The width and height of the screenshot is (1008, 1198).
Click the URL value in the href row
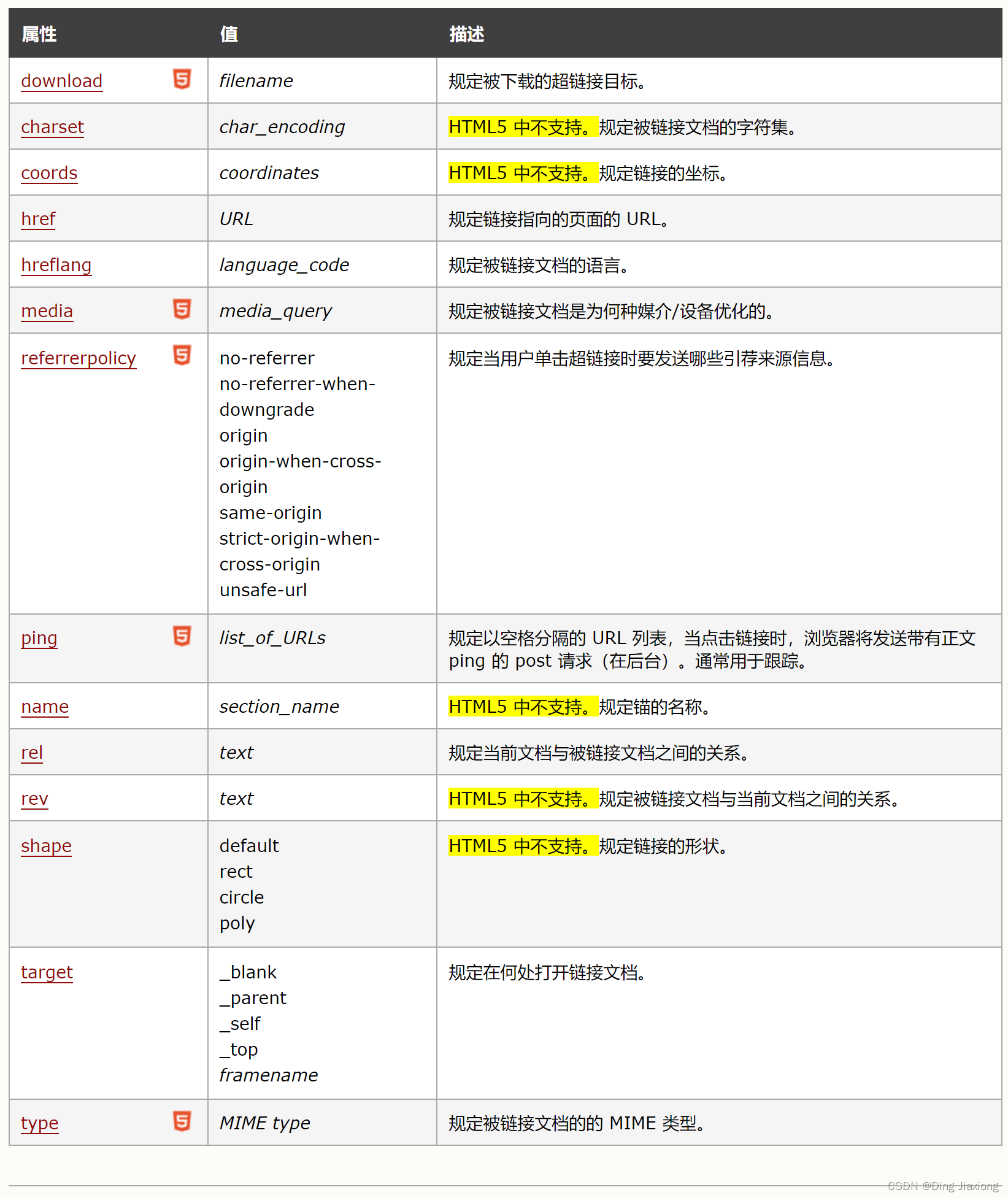coord(236,219)
